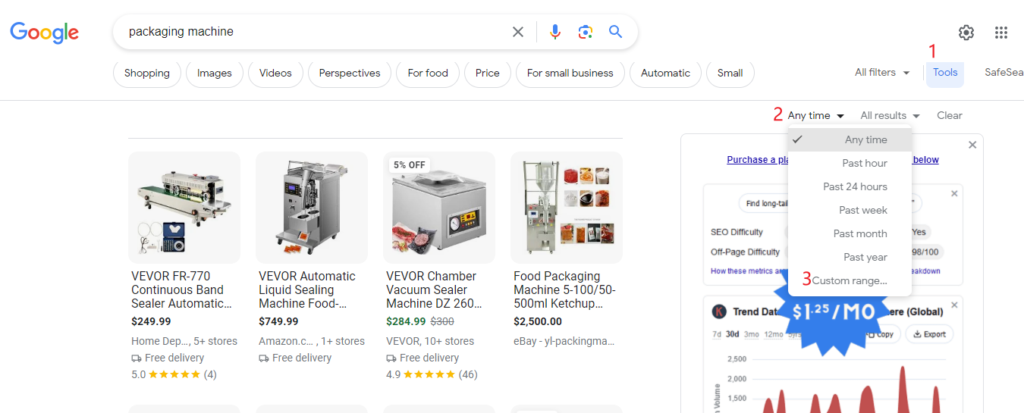
Task: Open the VEVOR FR-770 band sealer image
Action: point(184,208)
